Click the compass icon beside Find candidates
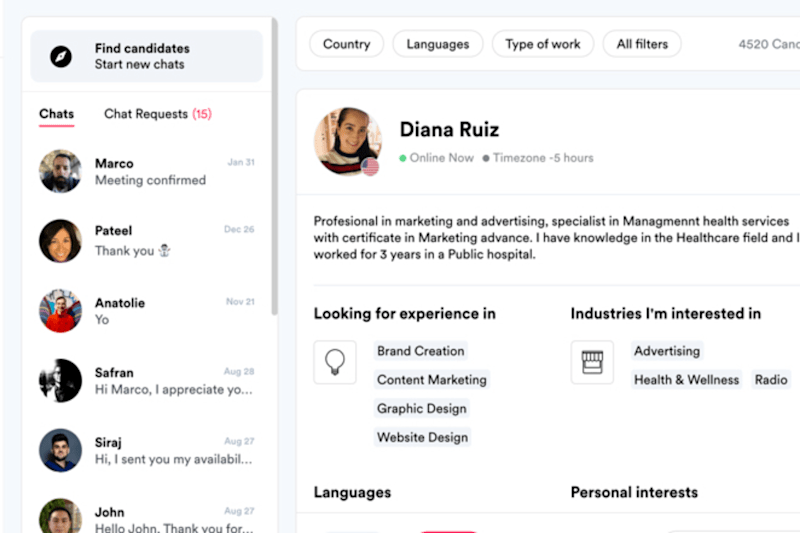The width and height of the screenshot is (800, 533). pos(61,56)
